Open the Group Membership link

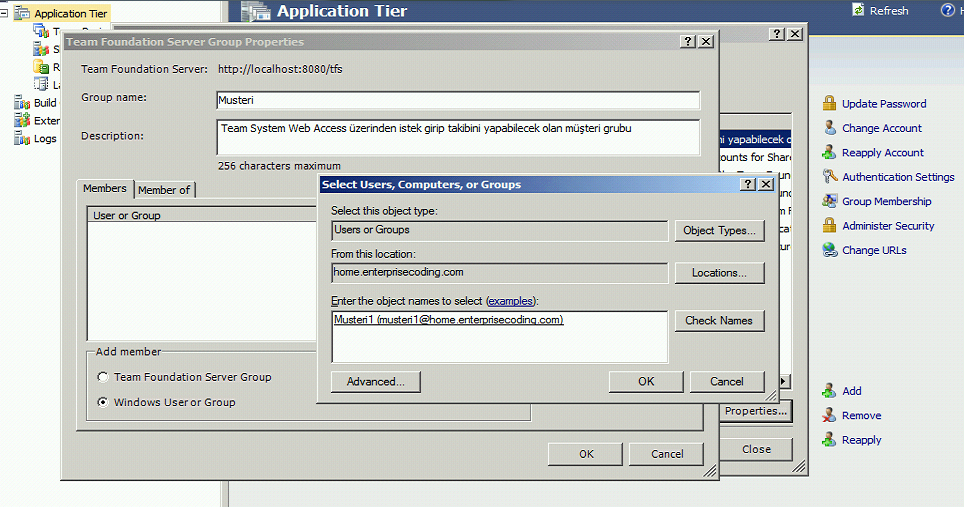[887, 201]
